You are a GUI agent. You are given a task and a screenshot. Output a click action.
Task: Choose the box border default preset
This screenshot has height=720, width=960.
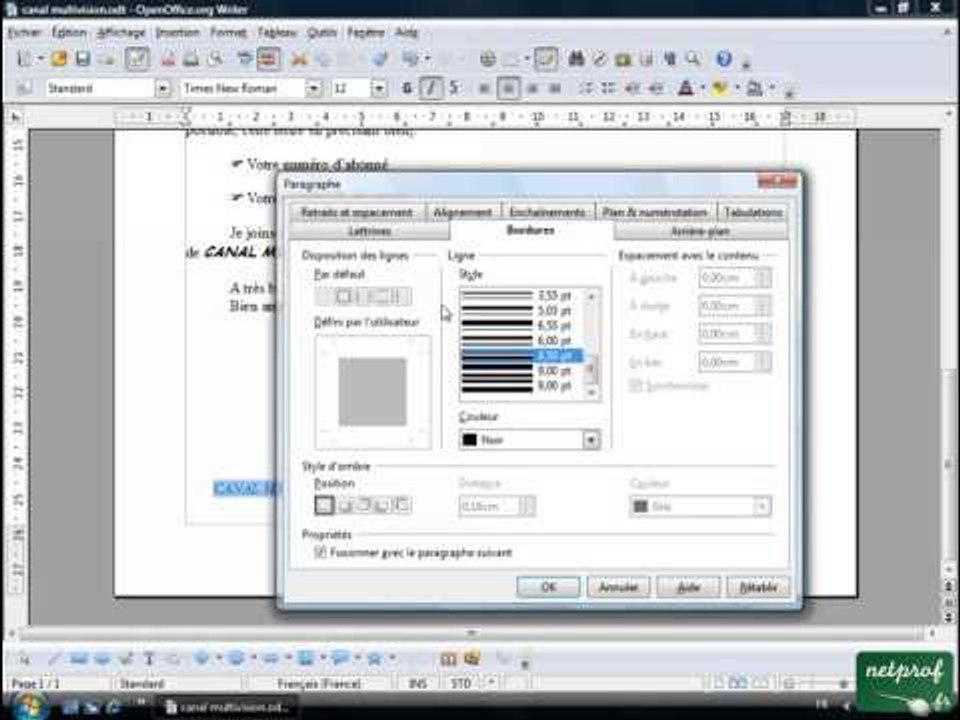(343, 296)
